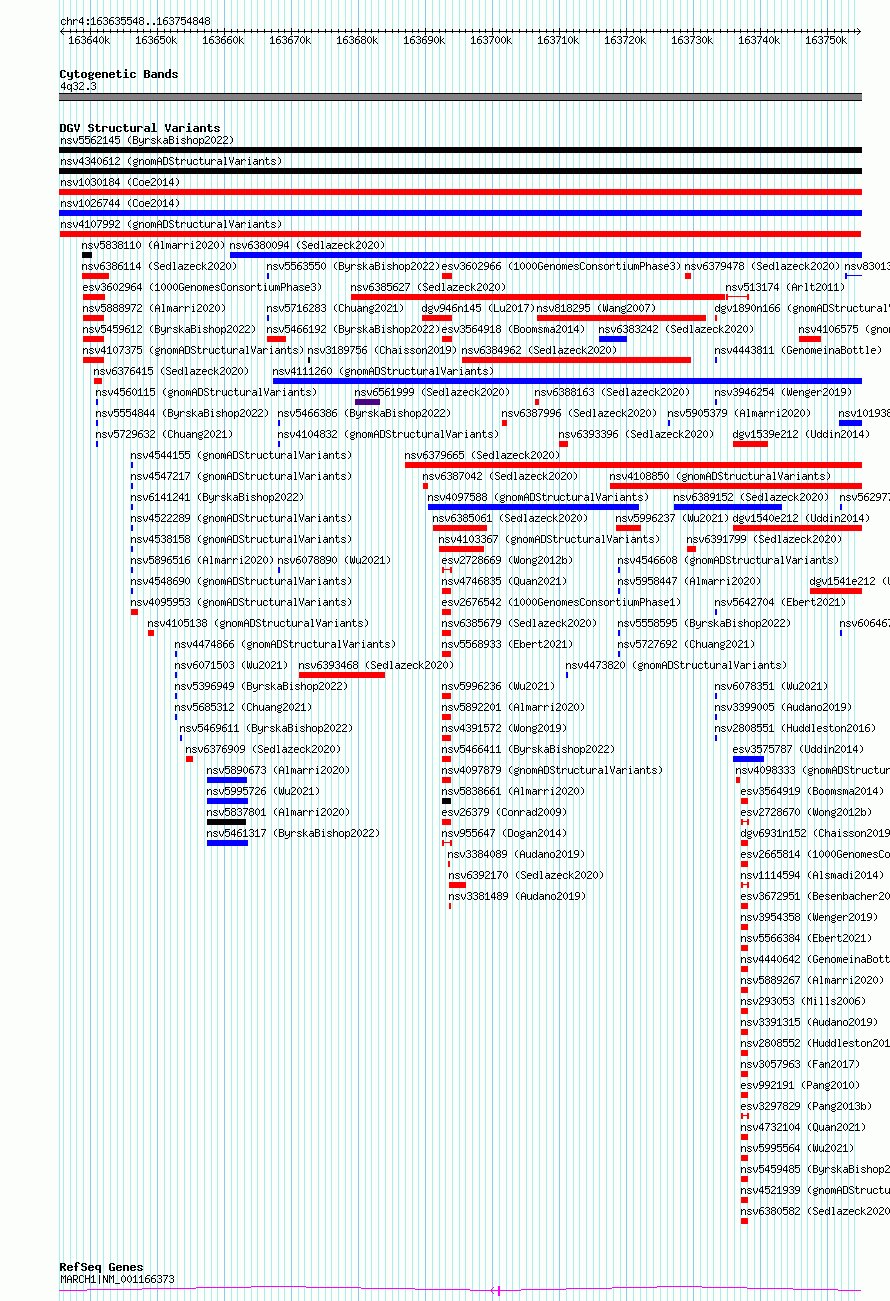Click the nsv955647 (Dogan2014) label
The width and height of the screenshot is (890, 1301).
[x=504, y=833]
